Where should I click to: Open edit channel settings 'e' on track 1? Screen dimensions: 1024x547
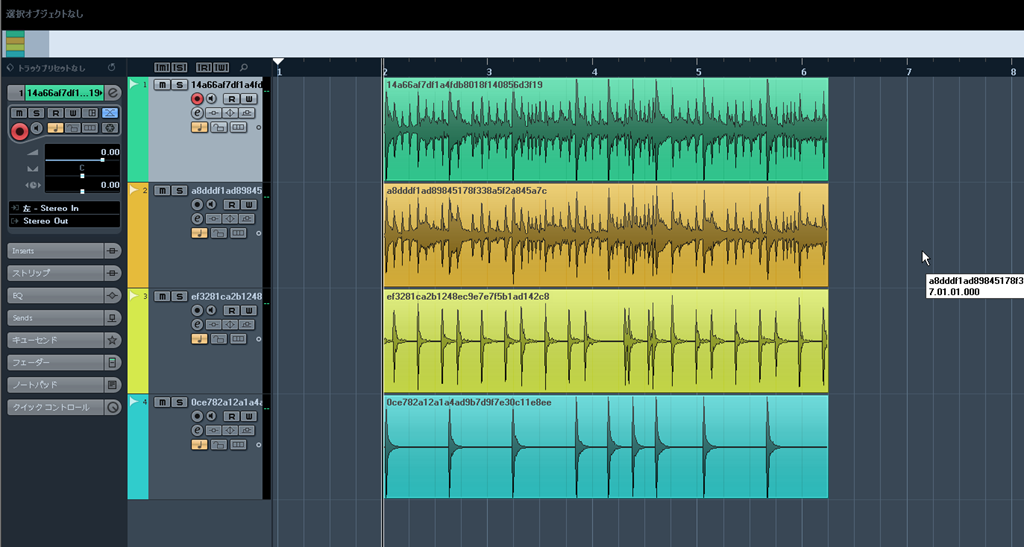[197, 113]
